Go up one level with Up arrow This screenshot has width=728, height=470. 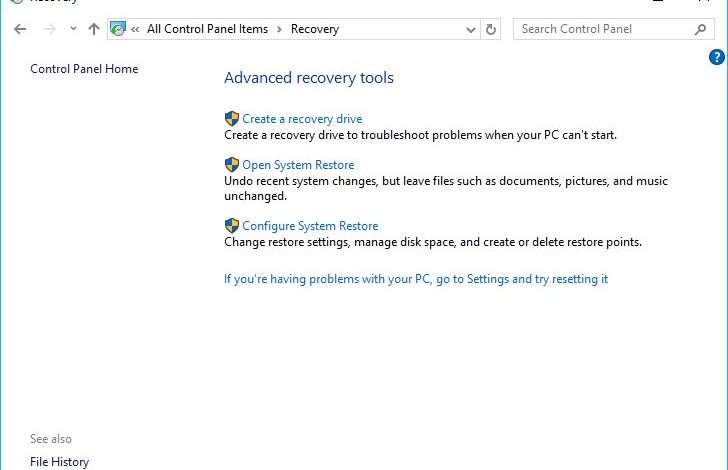[x=94, y=29]
